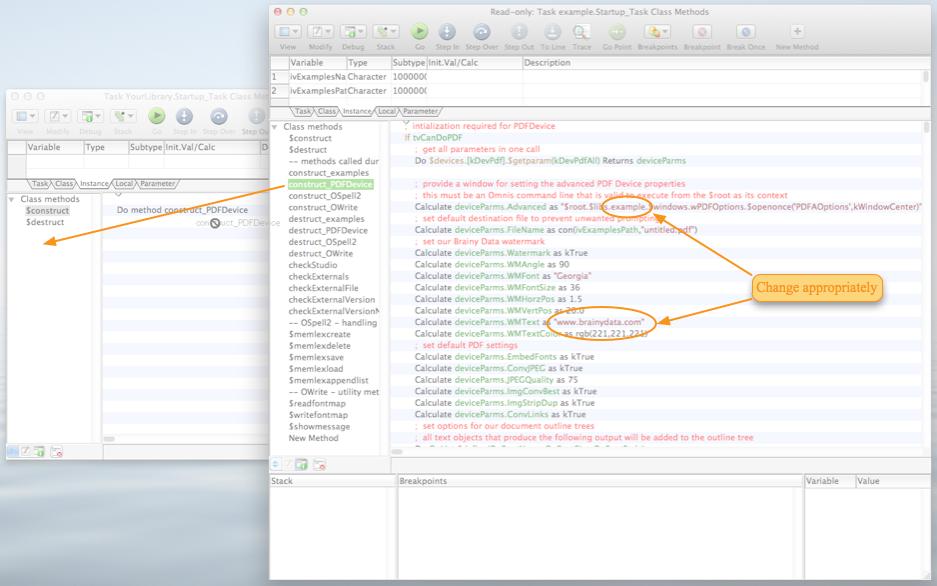Open the Breakpoints dropdown in the toolbar
The width and height of the screenshot is (937, 586).
click(x=657, y=32)
